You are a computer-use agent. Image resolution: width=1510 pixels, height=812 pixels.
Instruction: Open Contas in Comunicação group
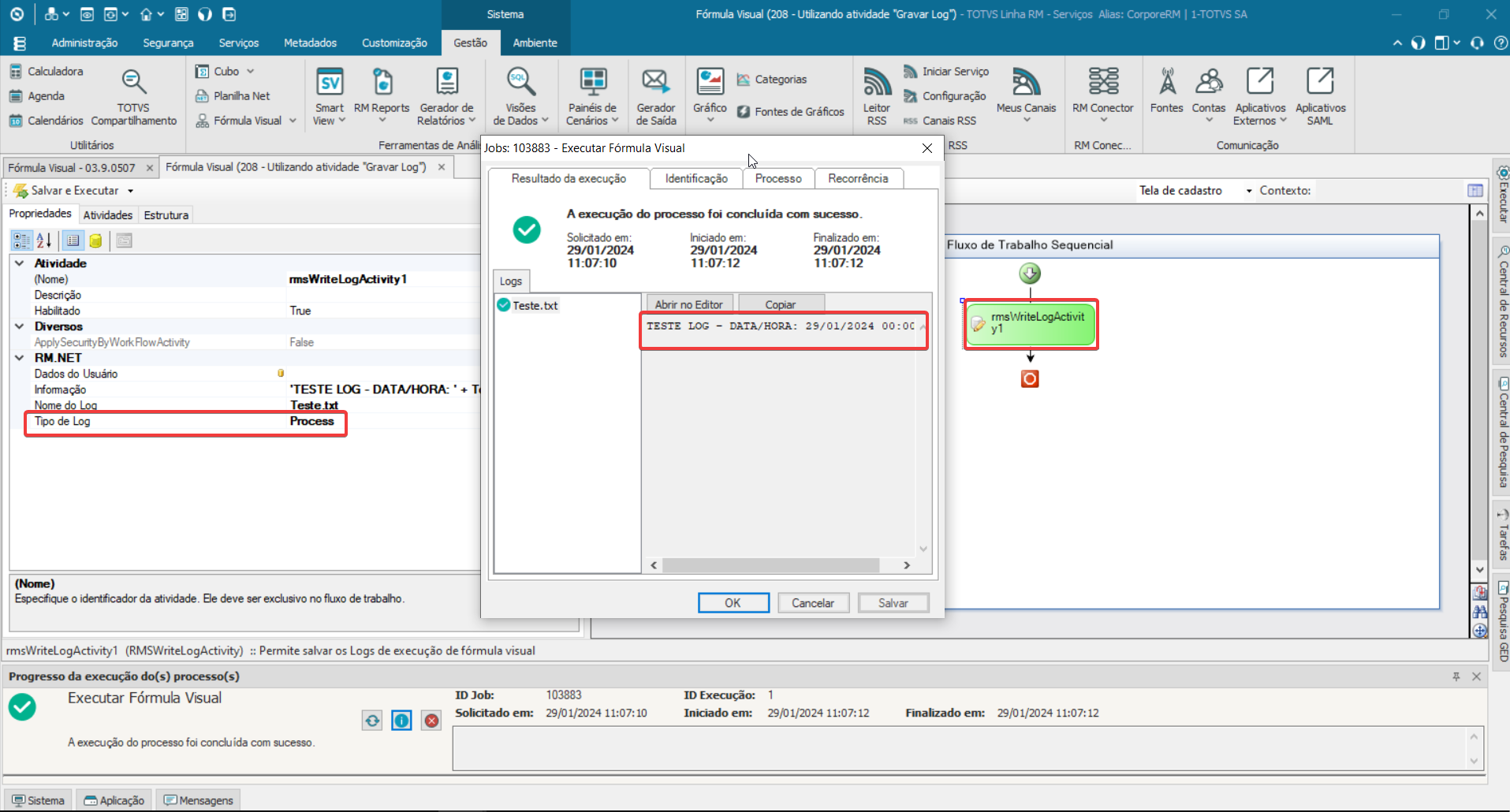[x=1209, y=96]
